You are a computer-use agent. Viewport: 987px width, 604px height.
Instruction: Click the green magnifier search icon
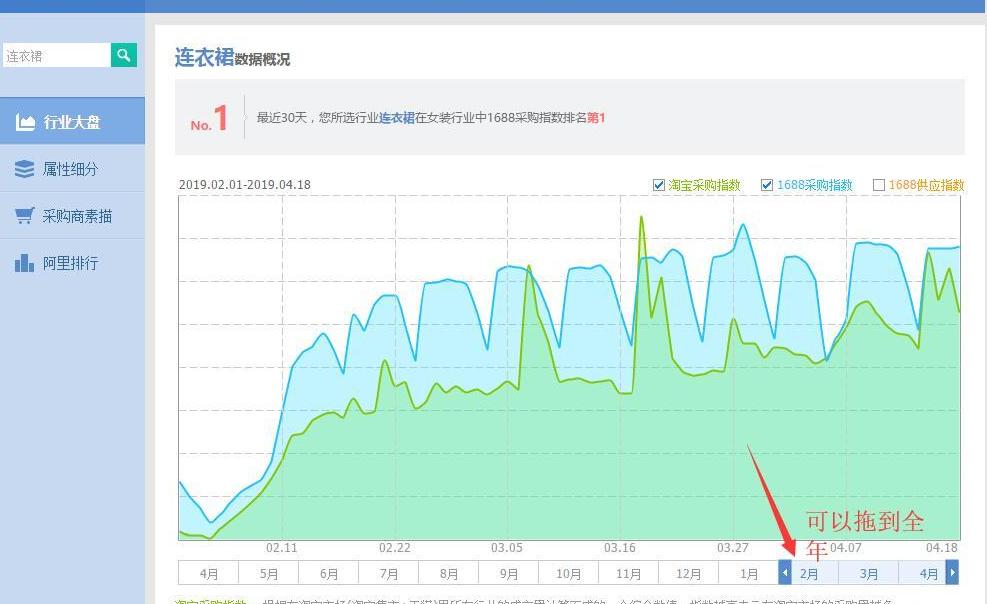coord(123,55)
